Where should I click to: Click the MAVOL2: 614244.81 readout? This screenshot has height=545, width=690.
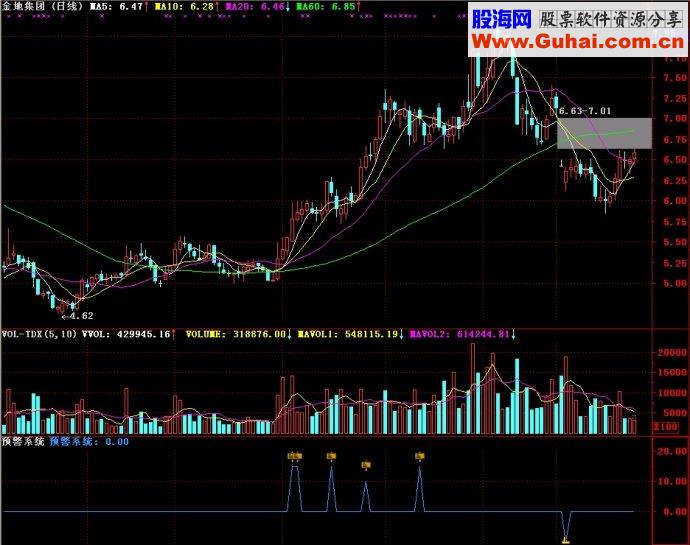[x=459, y=334]
